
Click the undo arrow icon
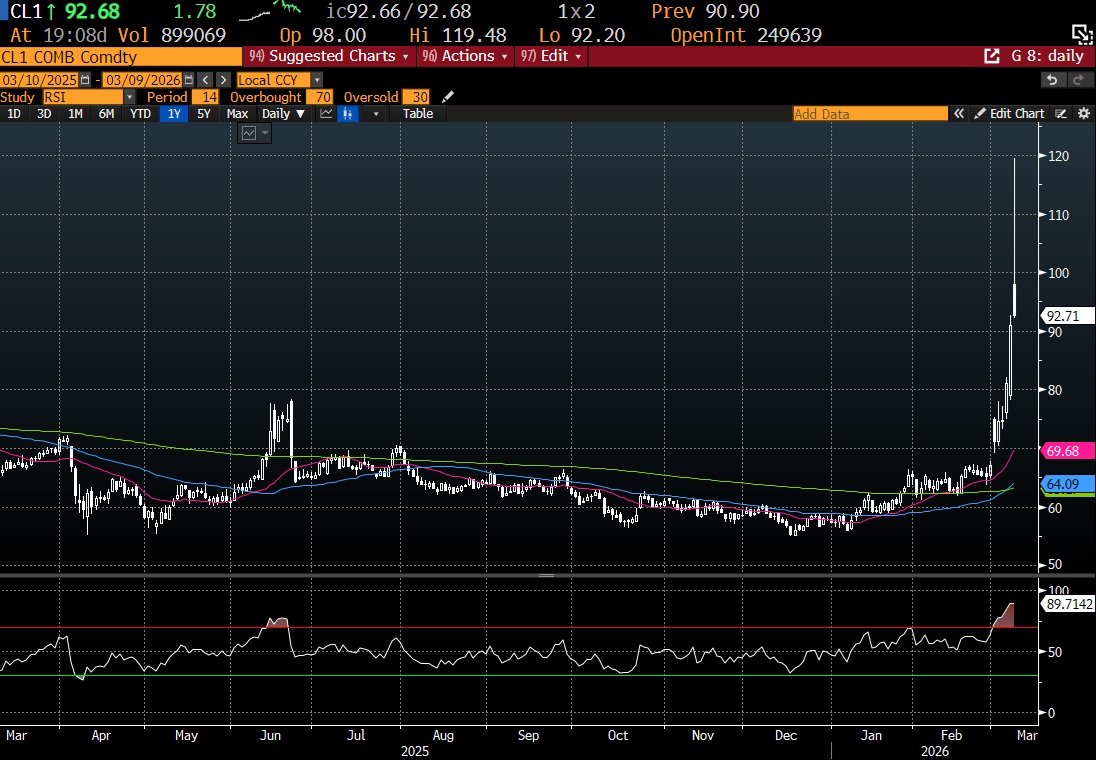[x=1052, y=80]
